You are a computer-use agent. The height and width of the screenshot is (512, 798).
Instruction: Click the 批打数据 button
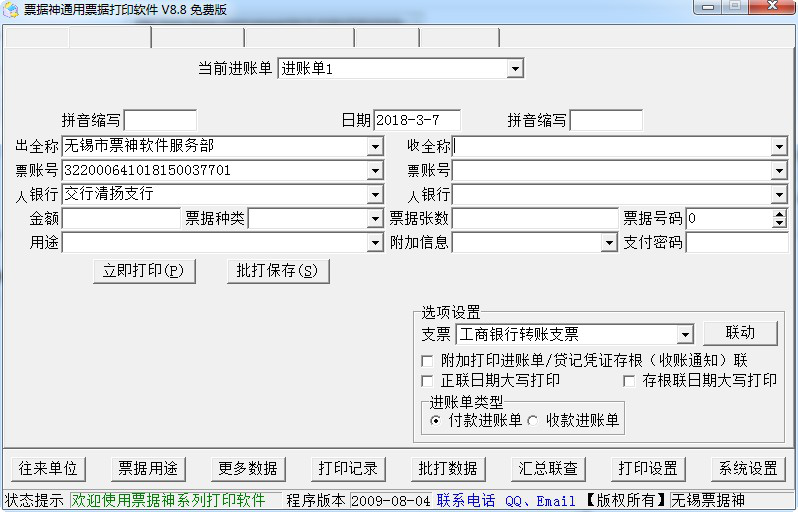pyautogui.click(x=448, y=469)
